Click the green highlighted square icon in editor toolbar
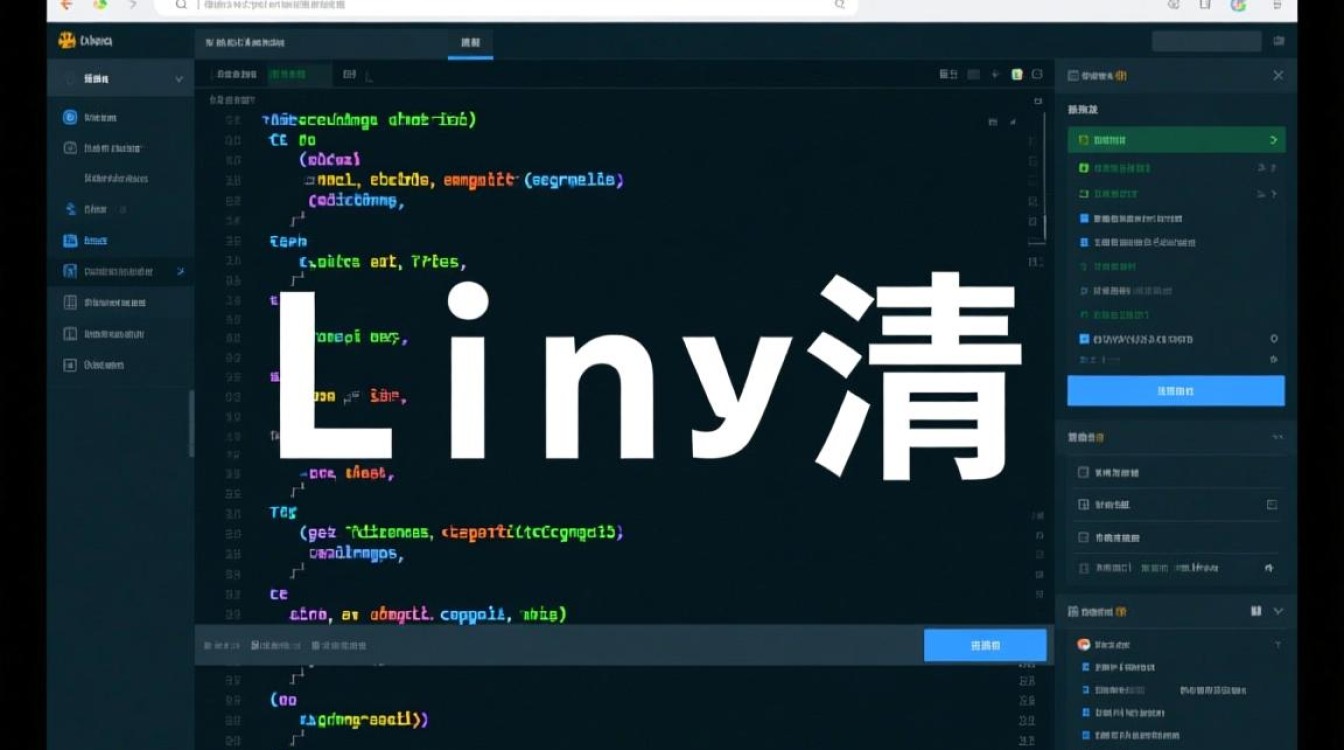Screen dimensions: 1344x750 pos(1017,75)
